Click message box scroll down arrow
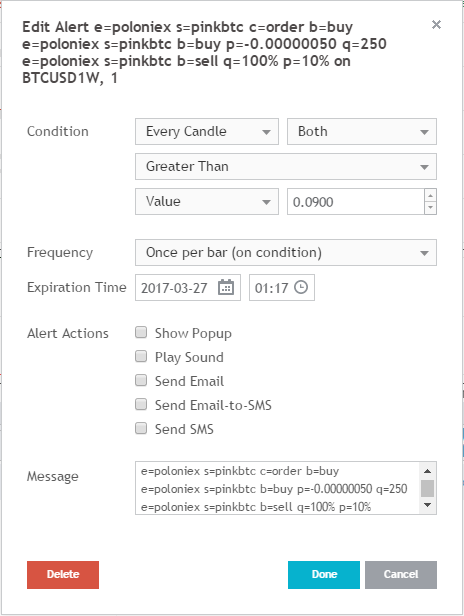 [x=428, y=505]
